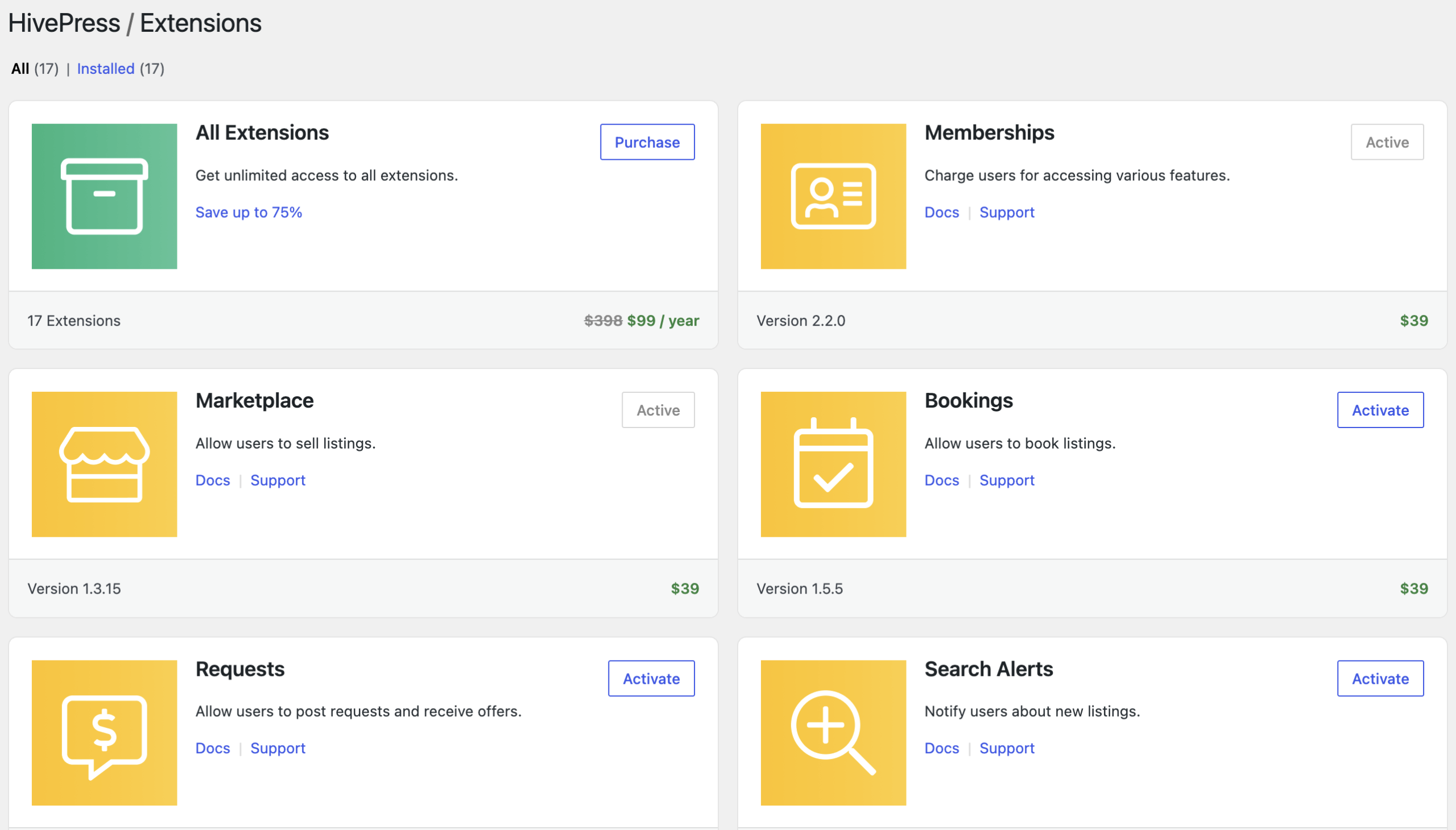
Task: Click the Memberships $39 price
Action: pyautogui.click(x=1414, y=321)
